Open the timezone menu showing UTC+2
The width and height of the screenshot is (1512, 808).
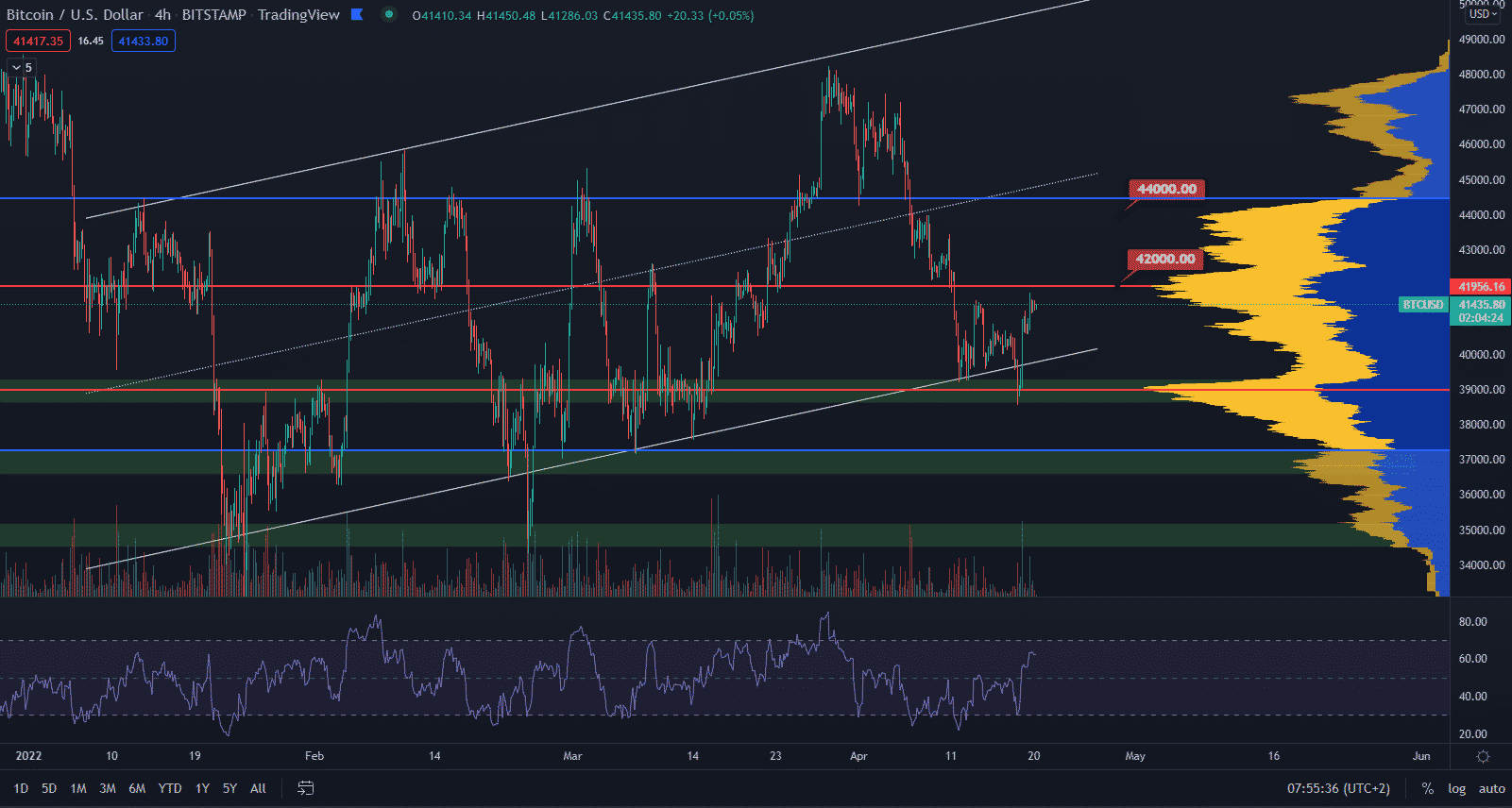point(1338,788)
